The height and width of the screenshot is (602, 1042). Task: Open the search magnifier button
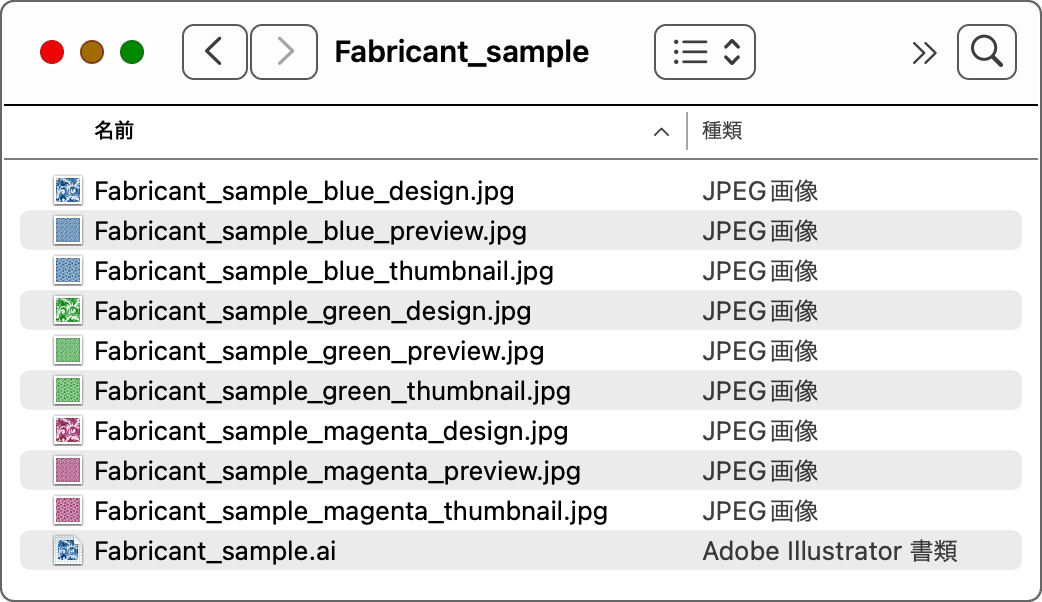[x=986, y=52]
